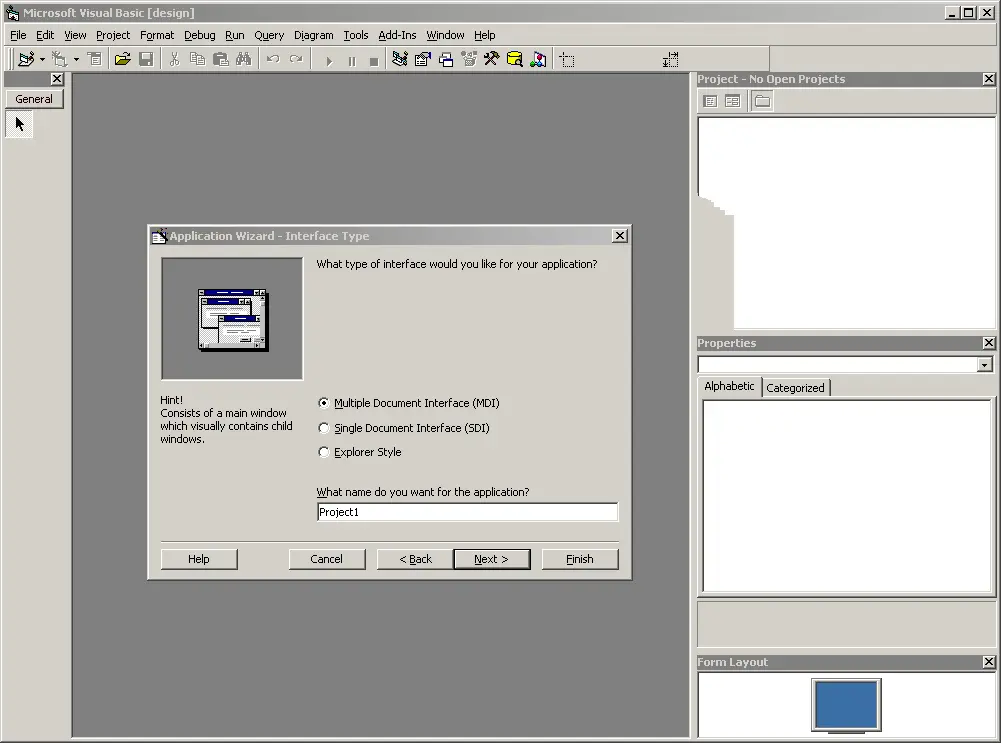Click the Save Project floppy icon
Image resolution: width=1001 pixels, height=743 pixels.
point(146,60)
